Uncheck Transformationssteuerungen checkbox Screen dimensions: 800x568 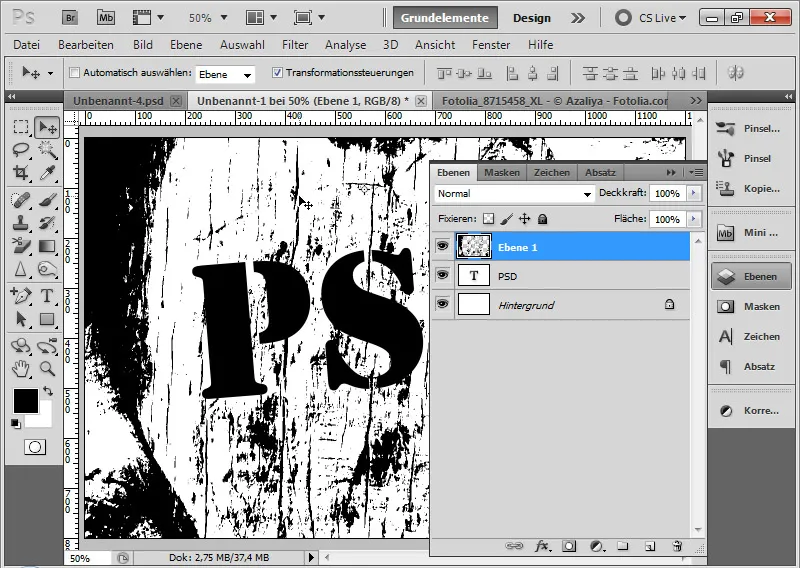pyautogui.click(x=277, y=72)
